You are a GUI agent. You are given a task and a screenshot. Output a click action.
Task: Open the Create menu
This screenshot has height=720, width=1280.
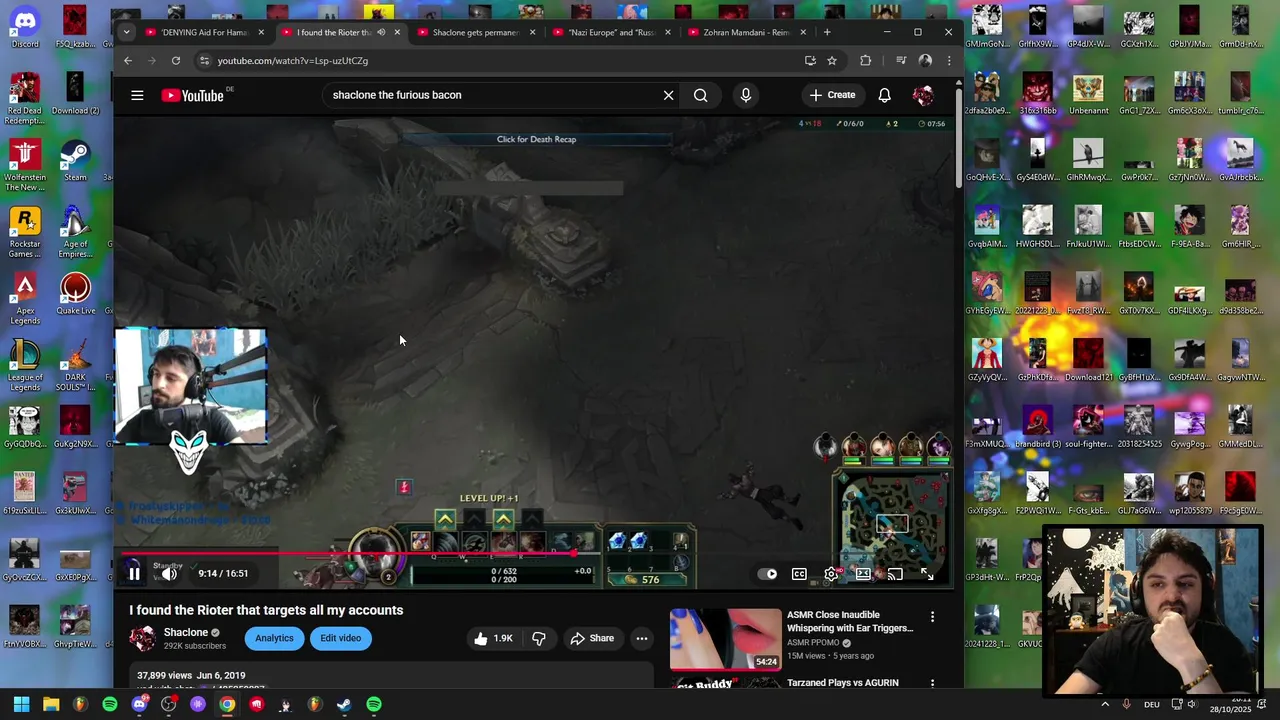832,95
